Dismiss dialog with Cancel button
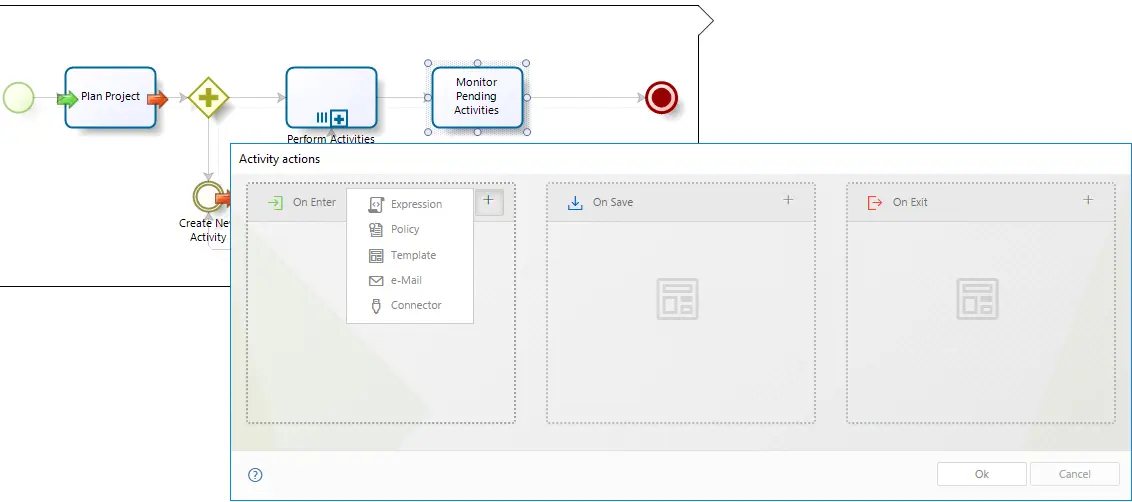The height and width of the screenshot is (502, 1132). 1074,474
